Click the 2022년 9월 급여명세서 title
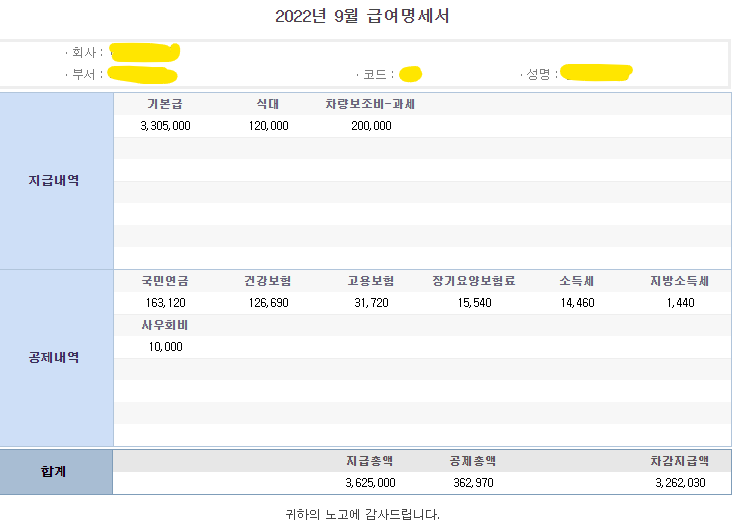 (362, 17)
